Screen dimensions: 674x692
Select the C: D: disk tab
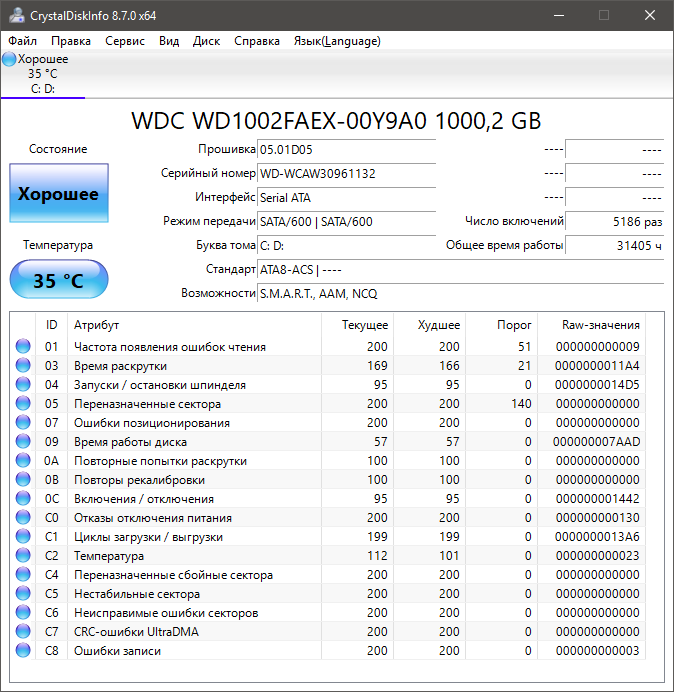[43, 74]
